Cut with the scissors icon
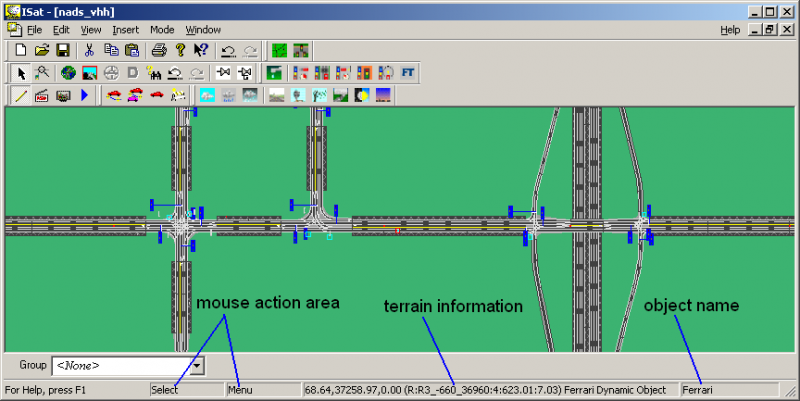This screenshot has height=401, width=800. point(89,50)
